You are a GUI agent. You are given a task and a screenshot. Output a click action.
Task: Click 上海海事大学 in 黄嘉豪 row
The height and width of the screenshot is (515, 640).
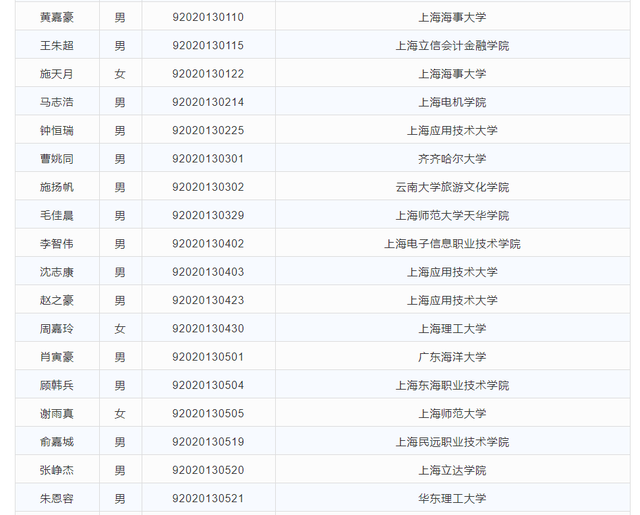coord(452,17)
